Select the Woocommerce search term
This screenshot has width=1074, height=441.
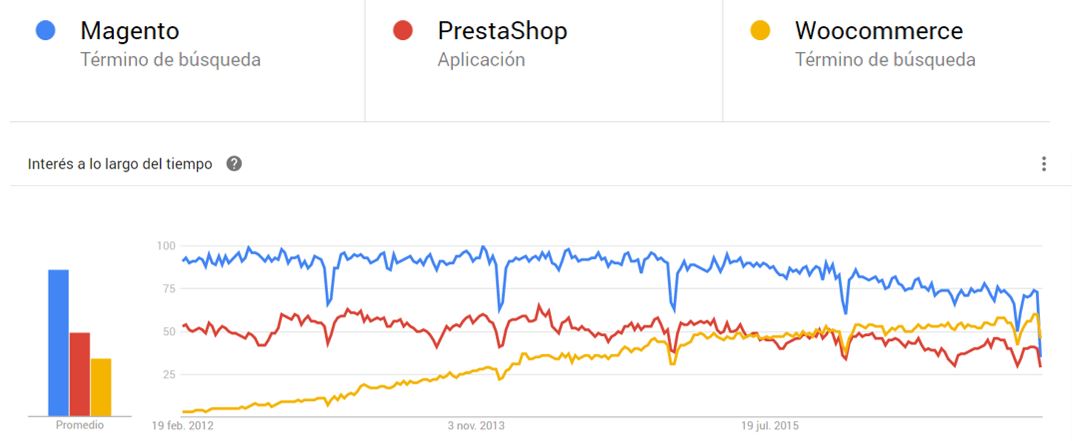click(879, 31)
